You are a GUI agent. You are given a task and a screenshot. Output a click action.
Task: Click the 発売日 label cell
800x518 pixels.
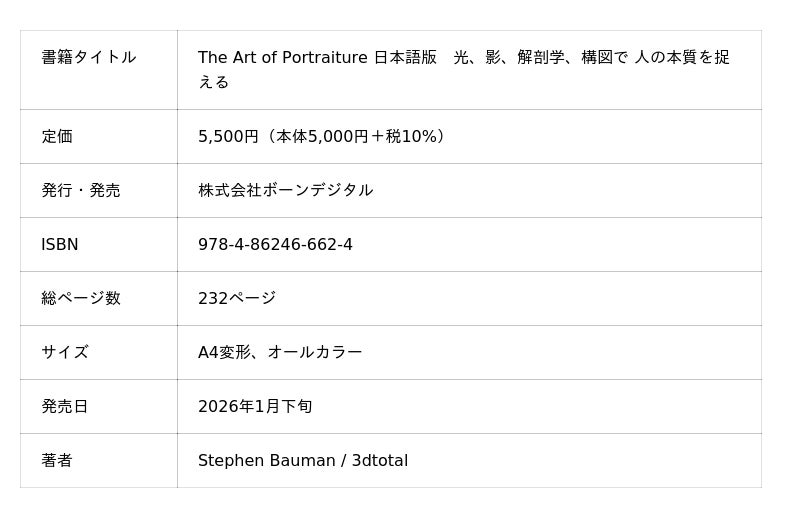[64, 407]
